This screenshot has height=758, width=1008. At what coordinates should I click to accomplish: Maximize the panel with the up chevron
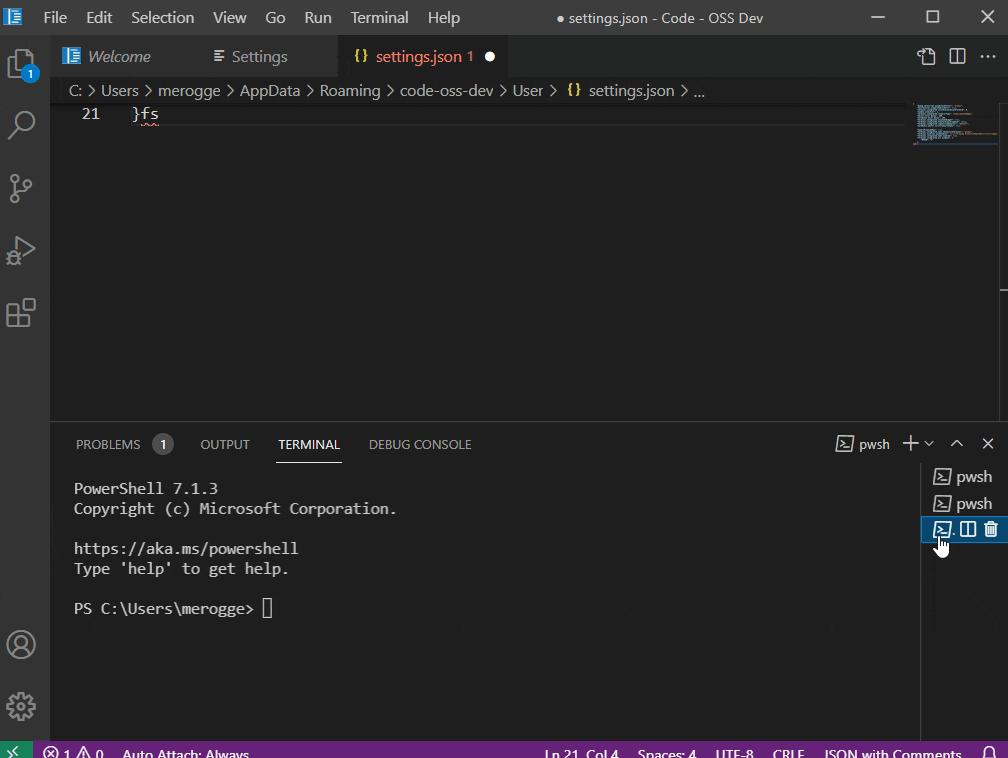point(957,444)
